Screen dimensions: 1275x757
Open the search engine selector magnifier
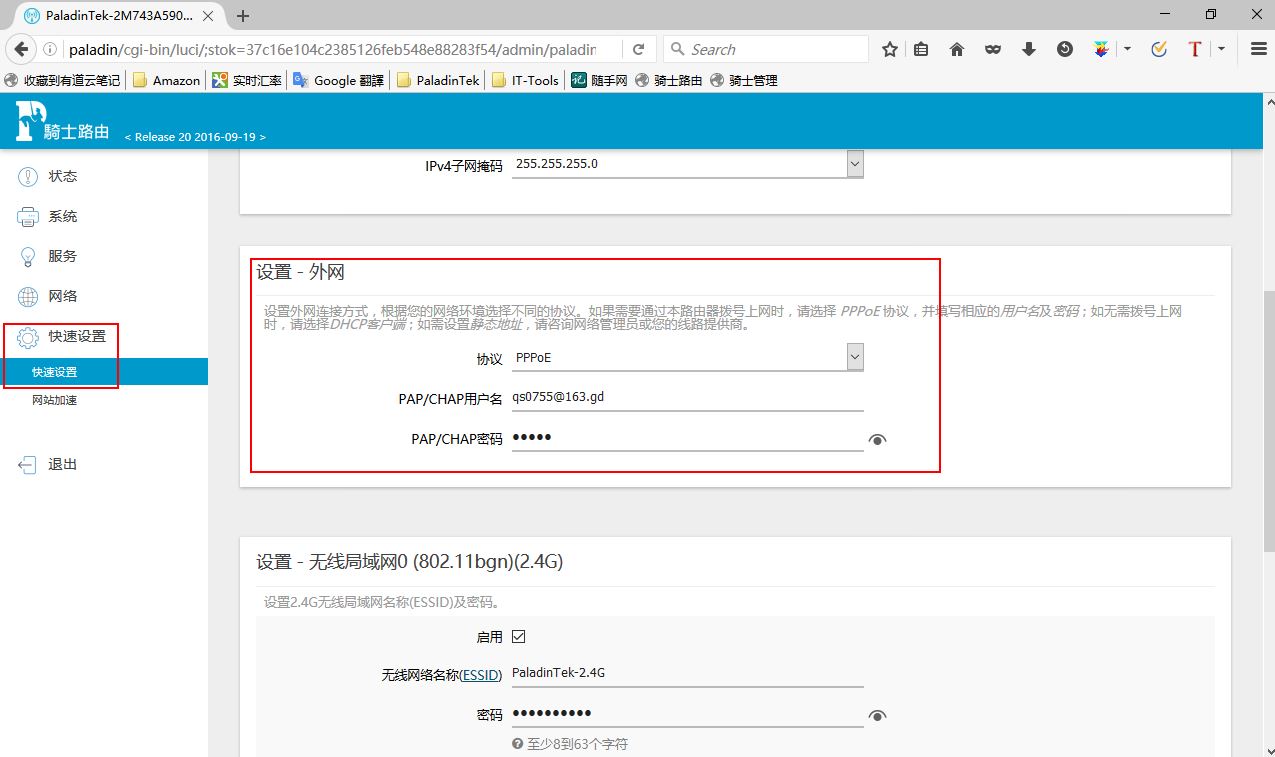678,49
